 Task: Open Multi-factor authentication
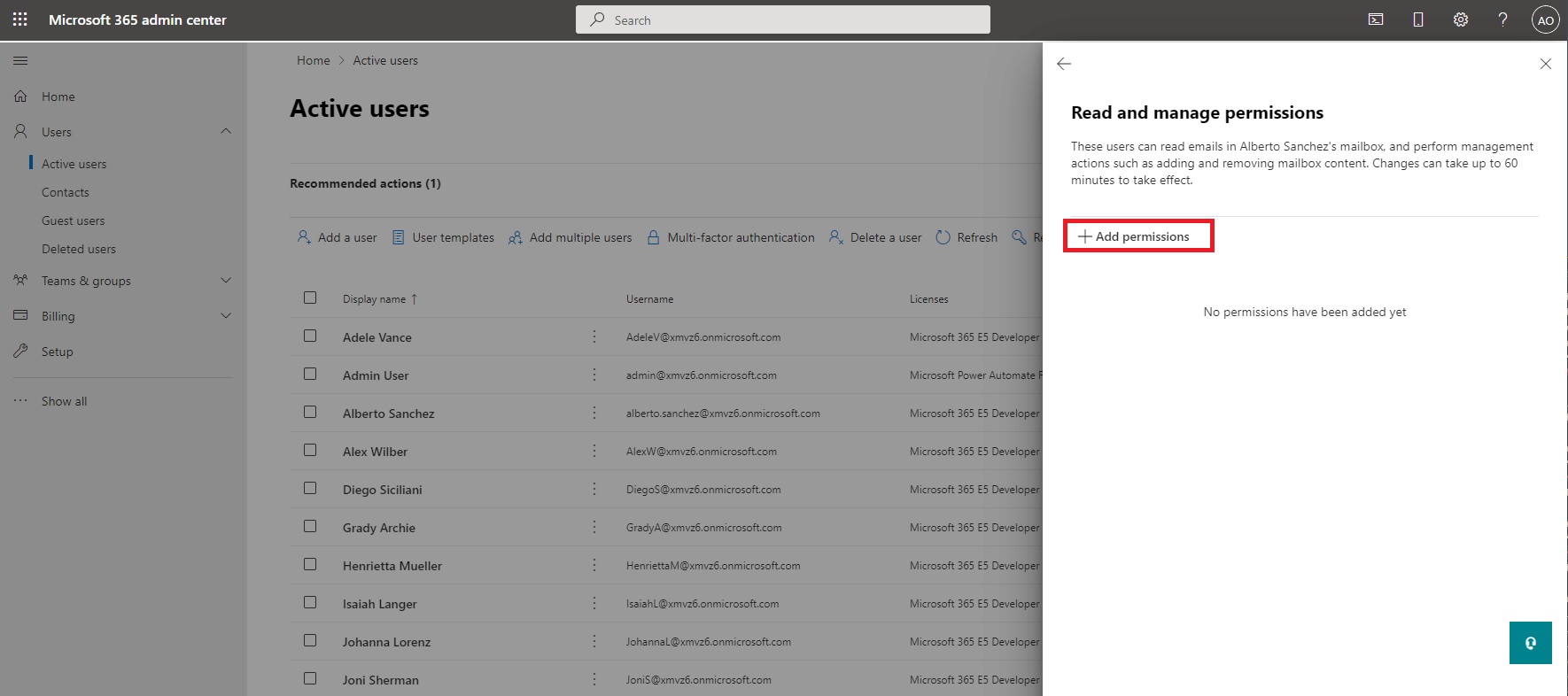coord(731,237)
